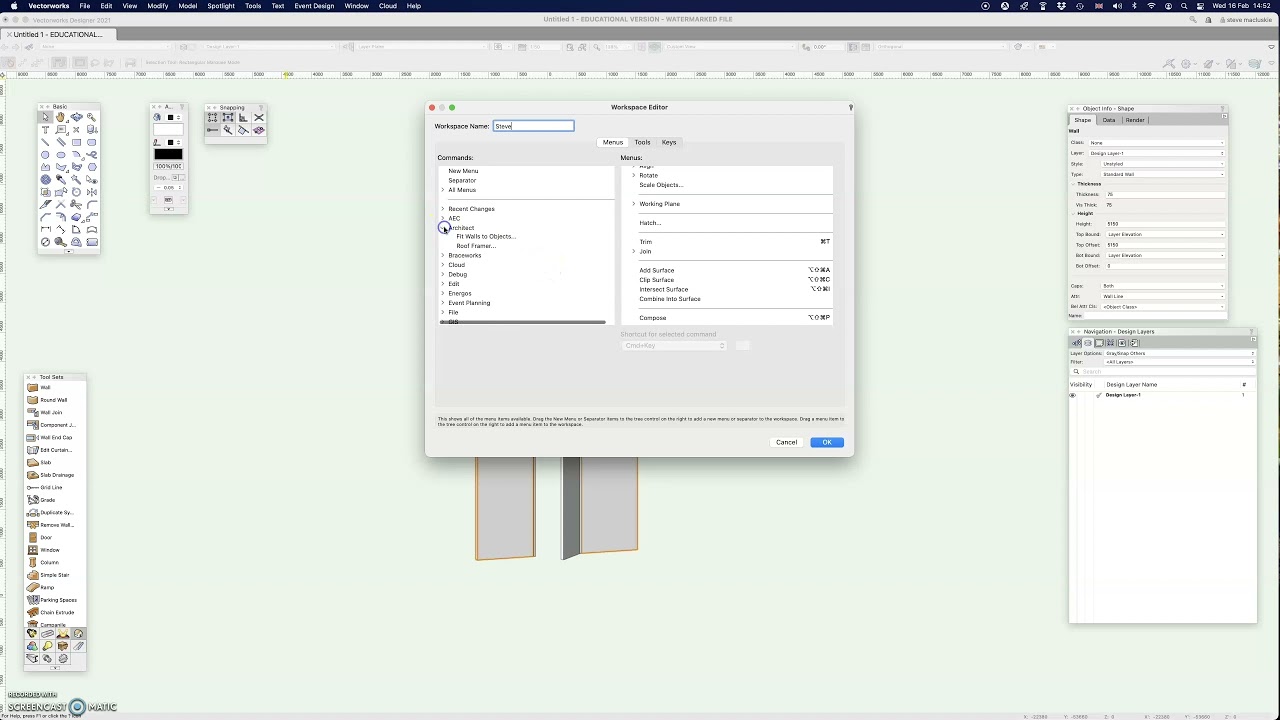Select the Clip scissors tool
The width and height of the screenshot is (1280, 720).
[x=76, y=204]
